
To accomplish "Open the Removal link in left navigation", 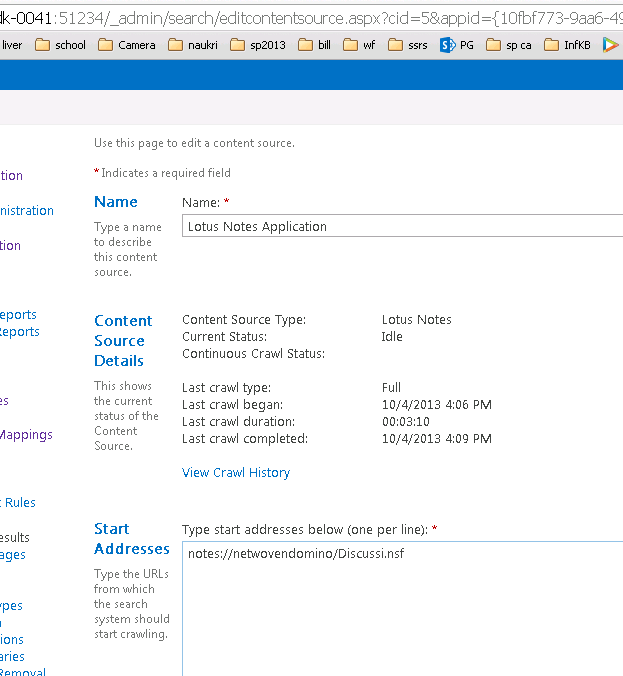I will tap(22, 672).
